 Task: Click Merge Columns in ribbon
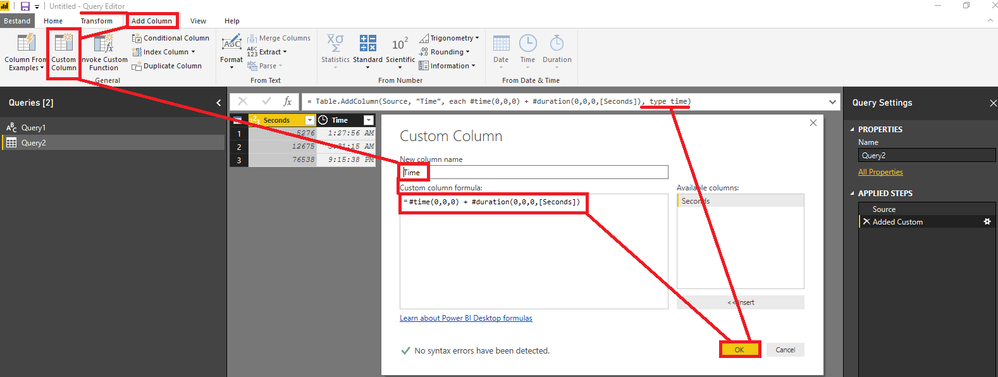[x=279, y=38]
